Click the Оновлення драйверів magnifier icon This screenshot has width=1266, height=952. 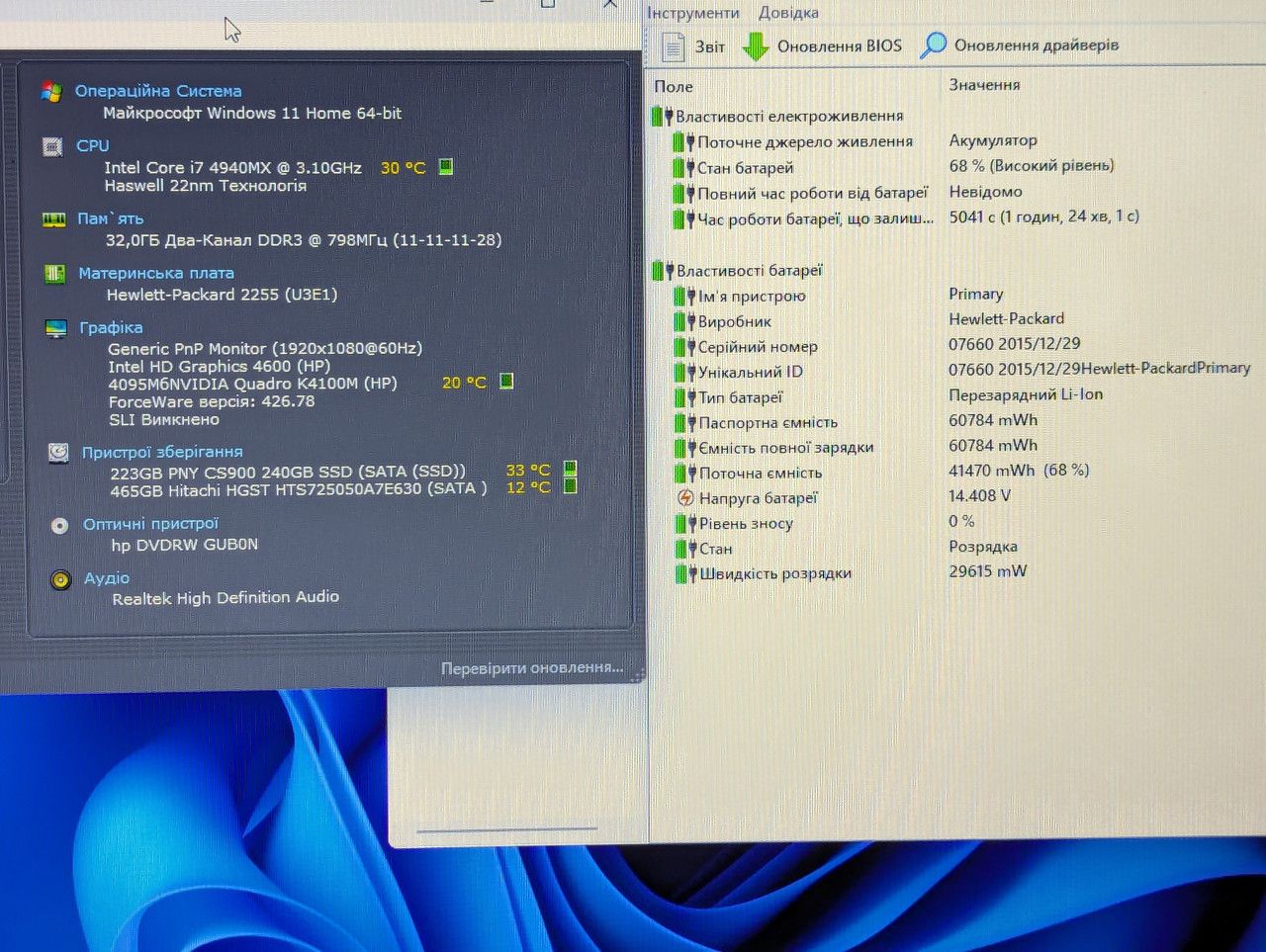[933, 45]
